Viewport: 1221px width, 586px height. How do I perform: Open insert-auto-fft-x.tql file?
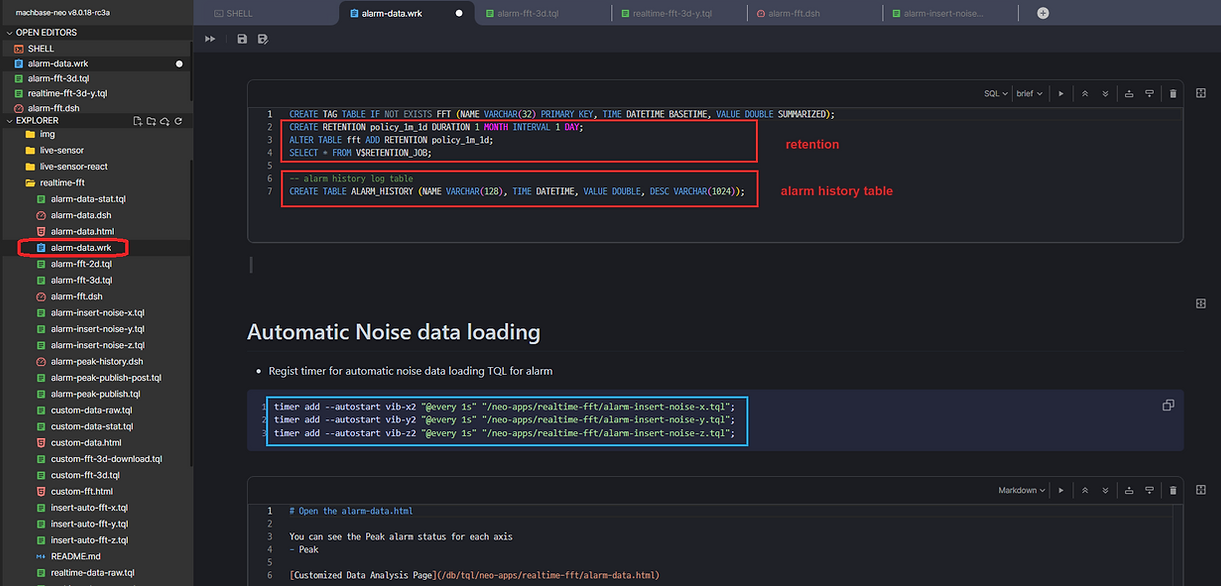coord(89,508)
